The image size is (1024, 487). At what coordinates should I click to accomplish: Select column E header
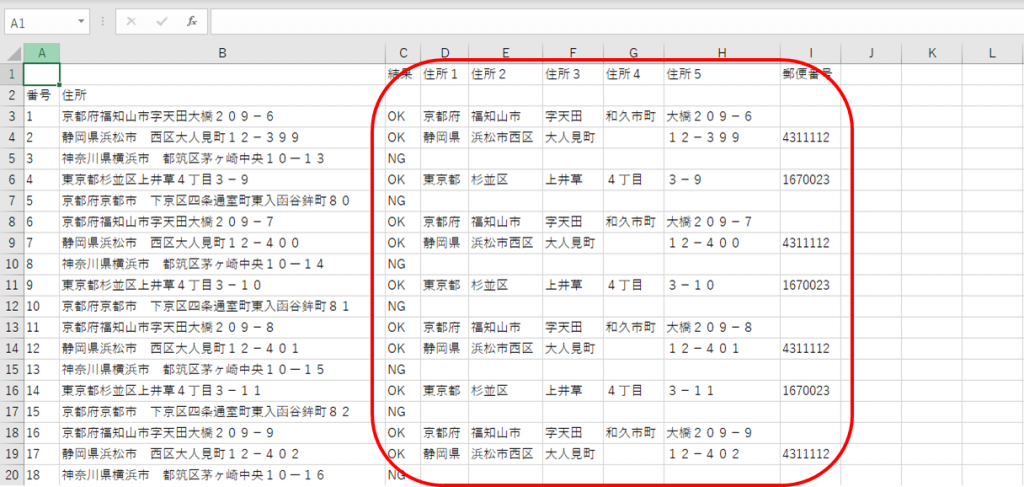click(505, 54)
